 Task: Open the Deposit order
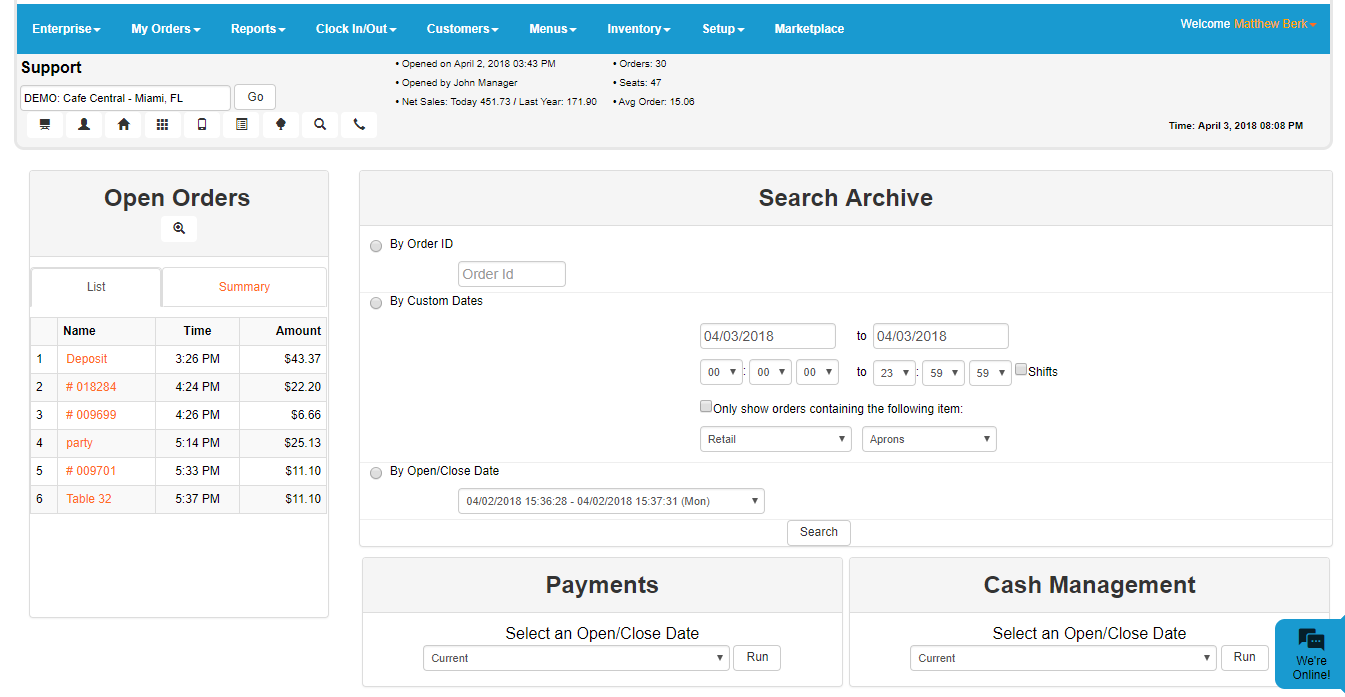coord(87,359)
